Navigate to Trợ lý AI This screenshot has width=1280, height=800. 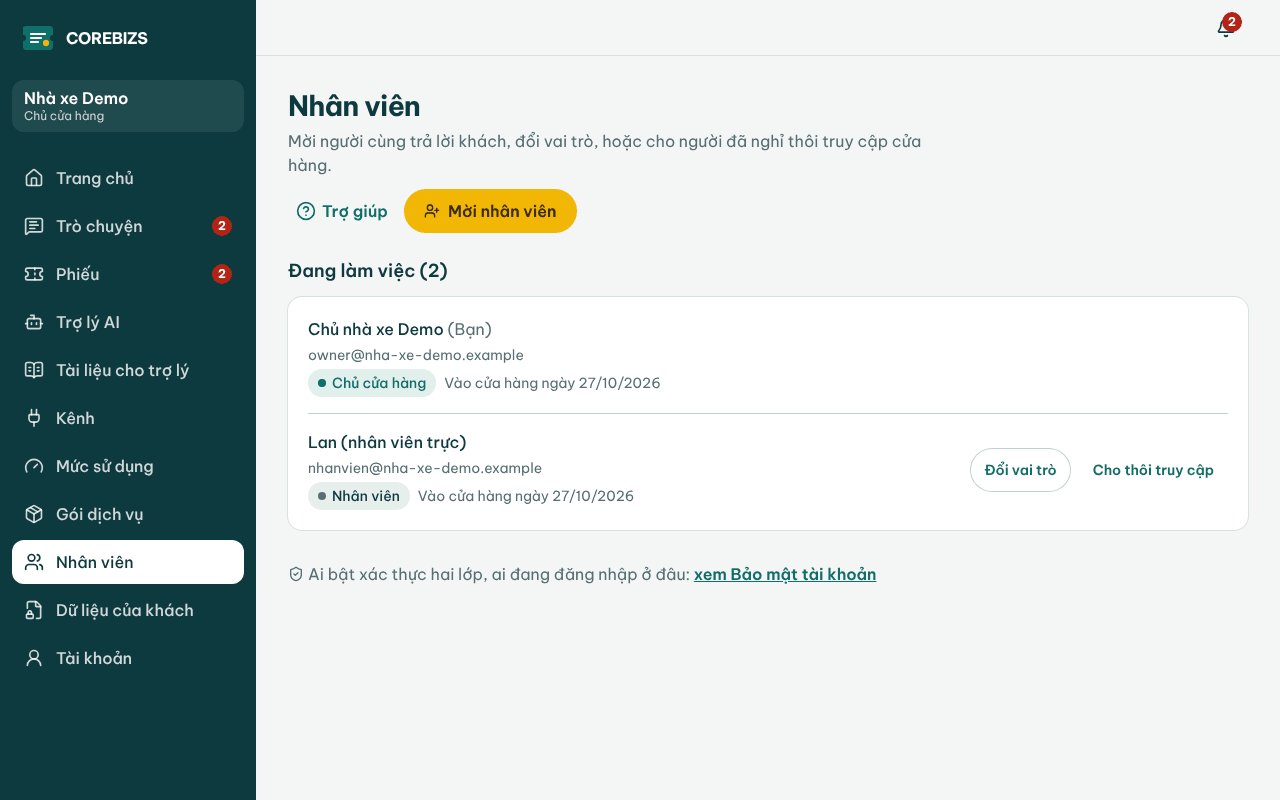coord(128,322)
